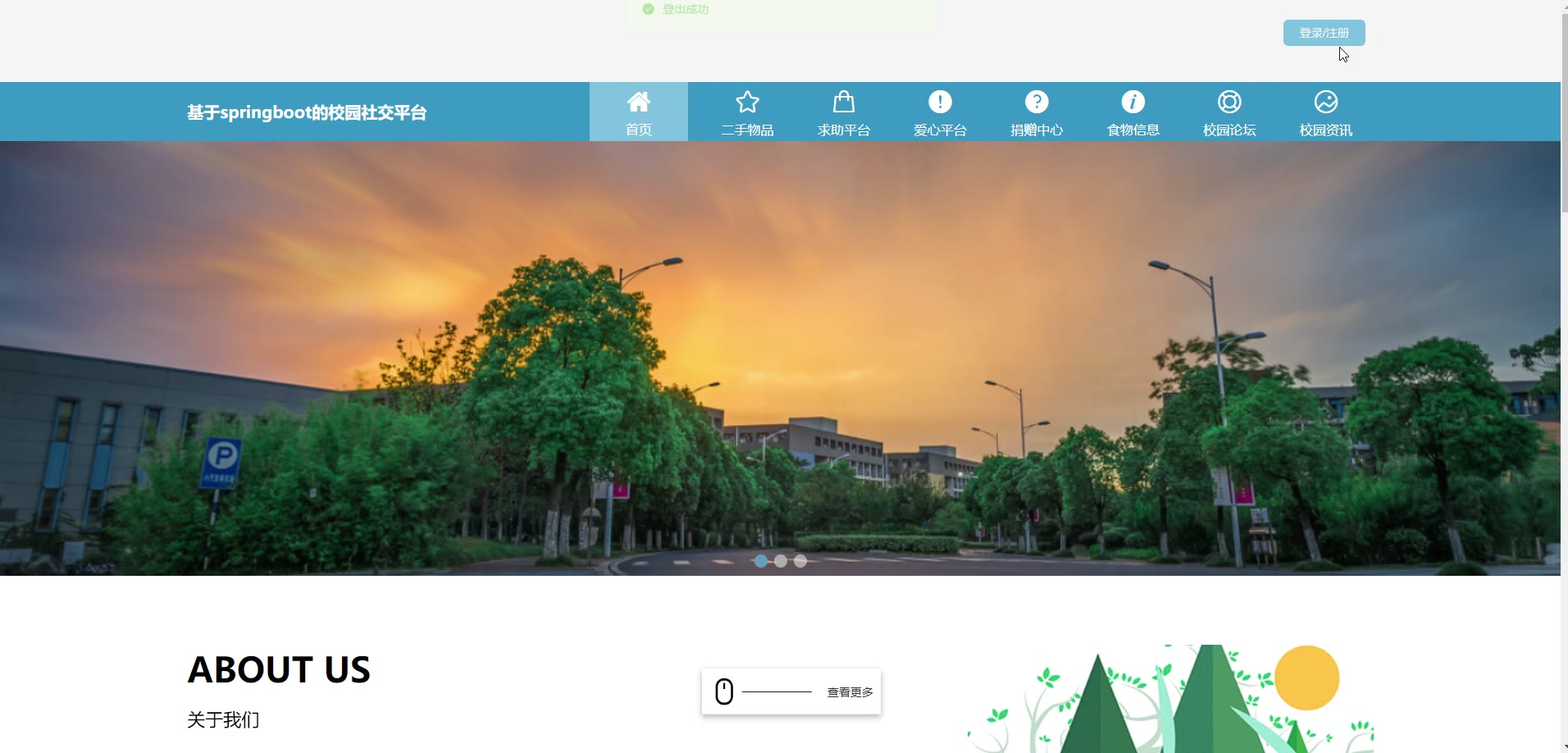Select the first carousel indicator dot
Screen dimensions: 1568x753
(761, 561)
